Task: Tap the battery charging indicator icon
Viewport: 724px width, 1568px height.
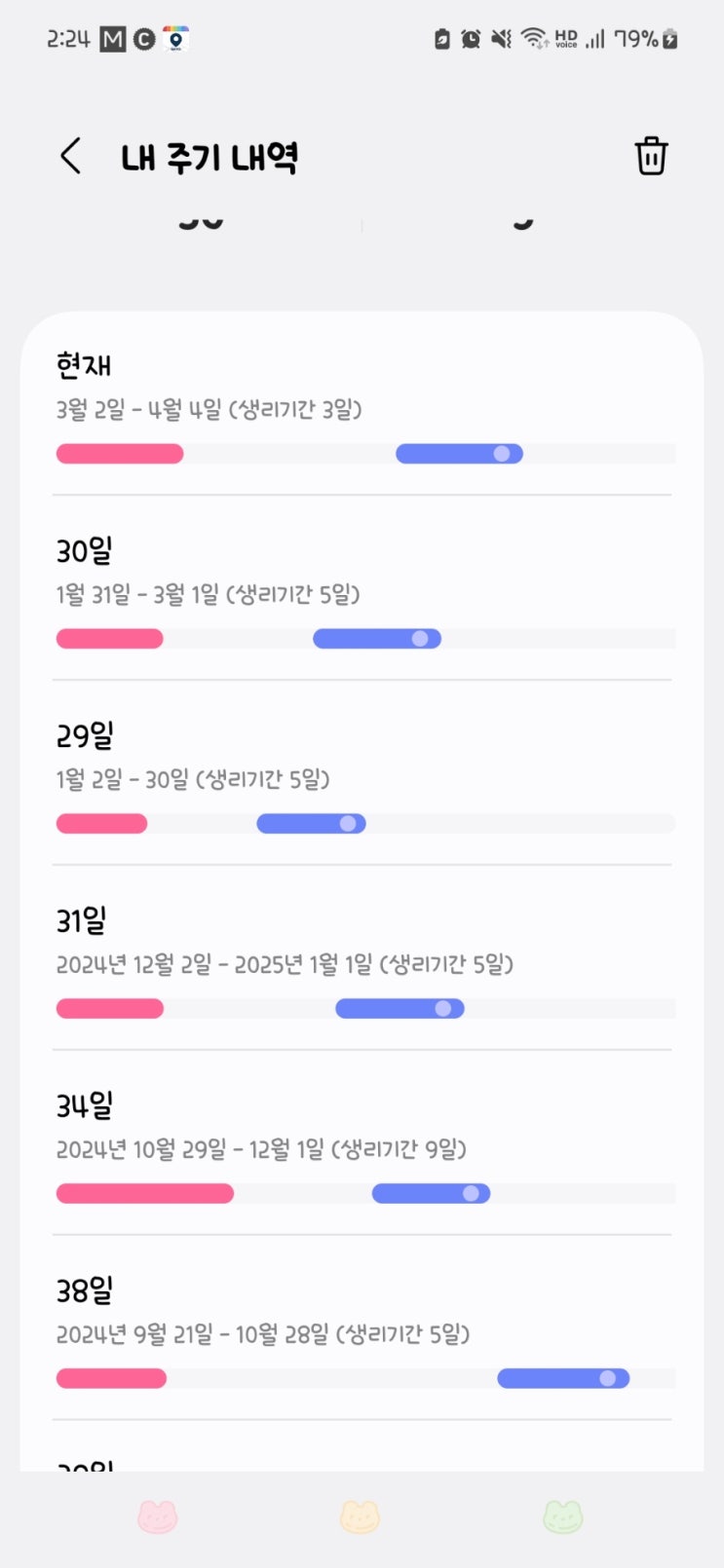Action: click(670, 39)
